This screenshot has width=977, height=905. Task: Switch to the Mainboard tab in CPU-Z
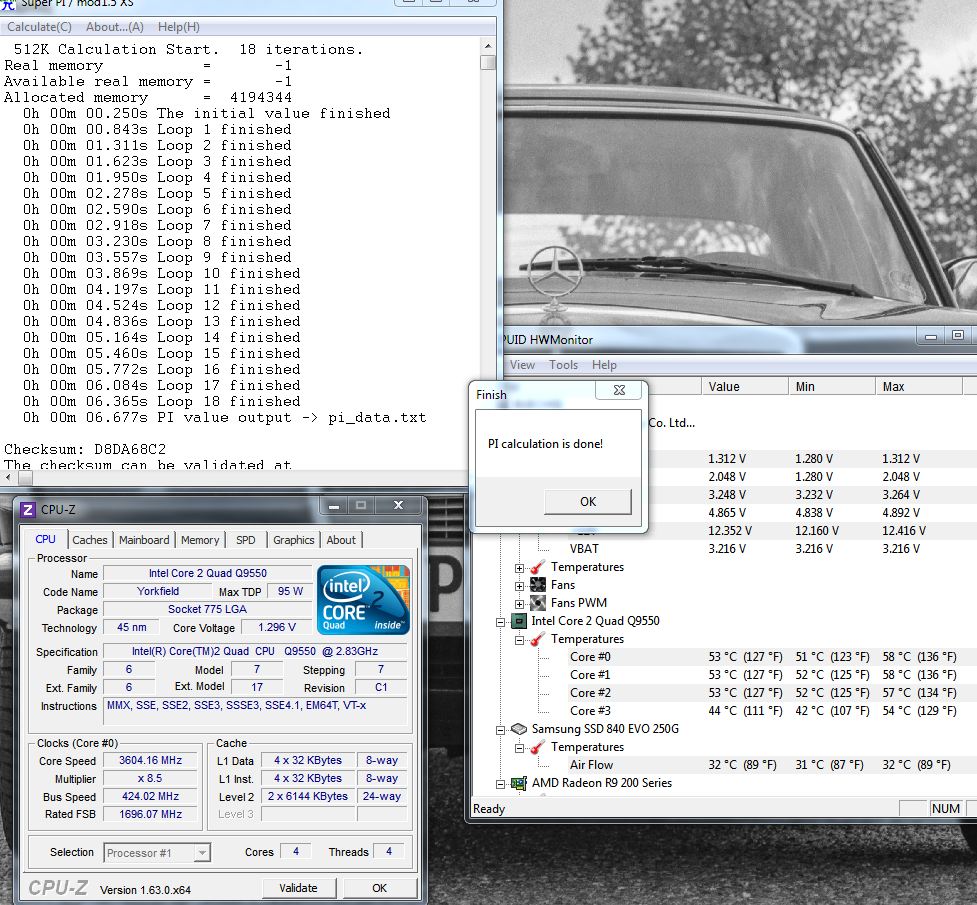tap(144, 540)
